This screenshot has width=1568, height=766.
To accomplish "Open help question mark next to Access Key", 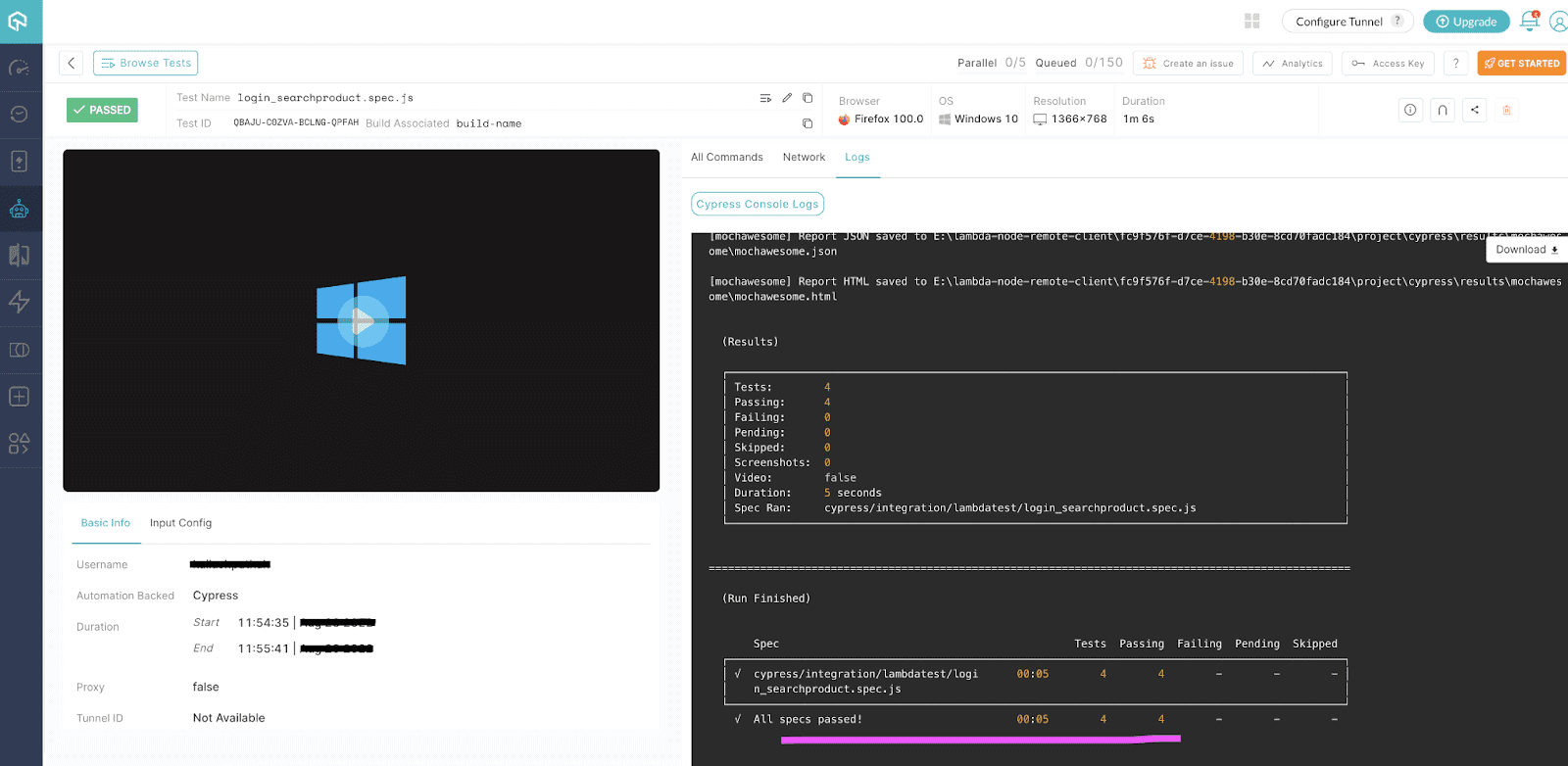I will point(1456,63).
